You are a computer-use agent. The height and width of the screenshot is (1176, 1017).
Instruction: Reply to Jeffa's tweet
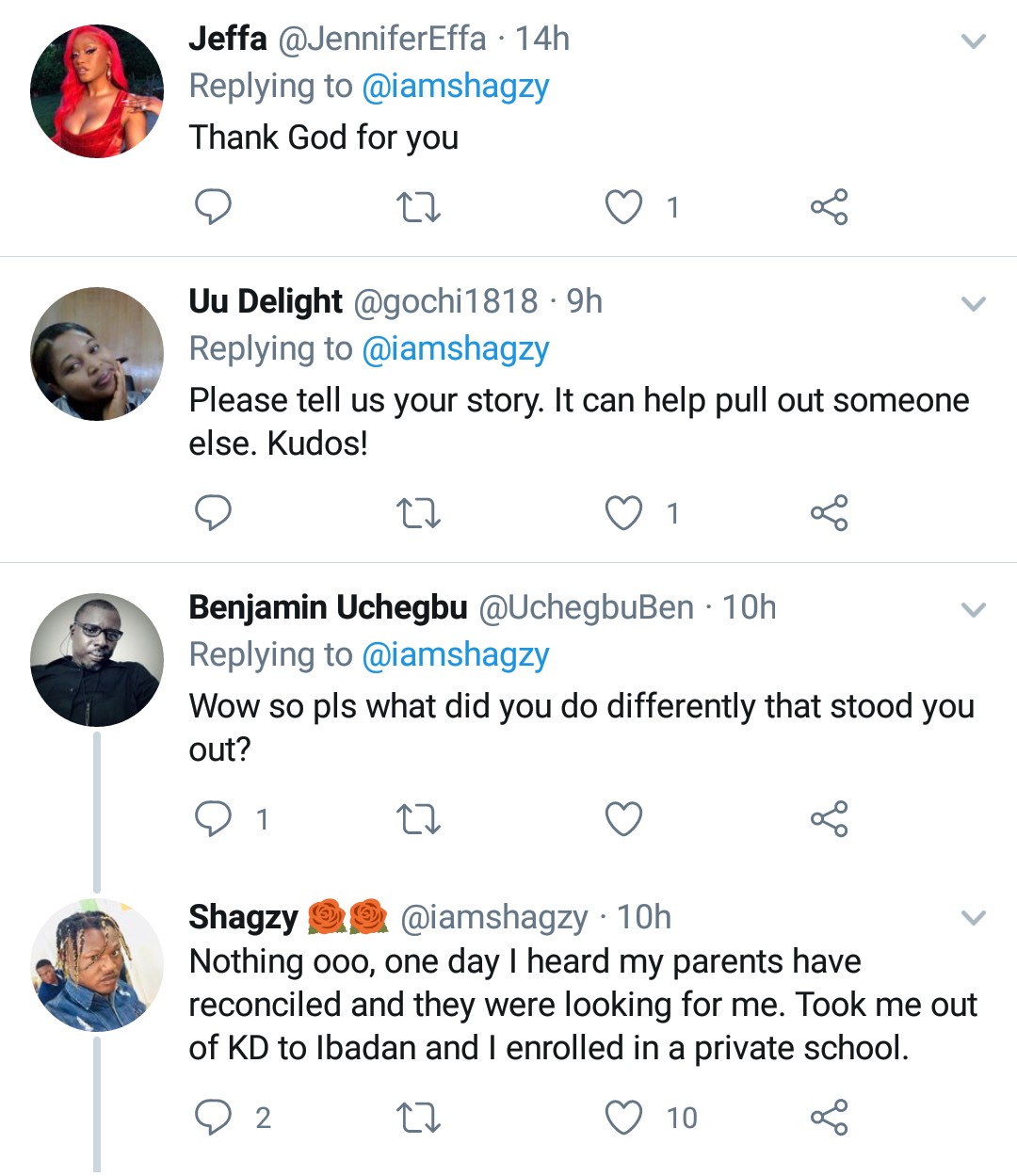pyautogui.click(x=213, y=206)
